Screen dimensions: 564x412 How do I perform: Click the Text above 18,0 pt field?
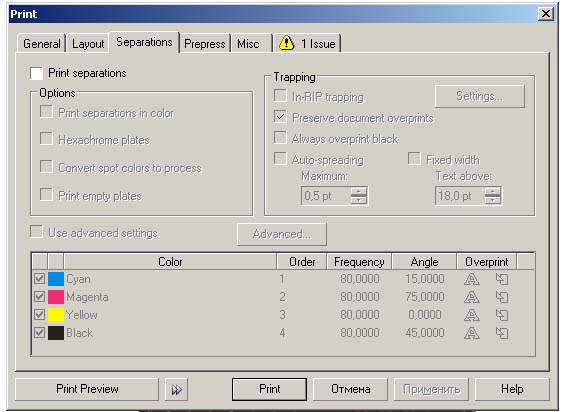[x=460, y=196]
